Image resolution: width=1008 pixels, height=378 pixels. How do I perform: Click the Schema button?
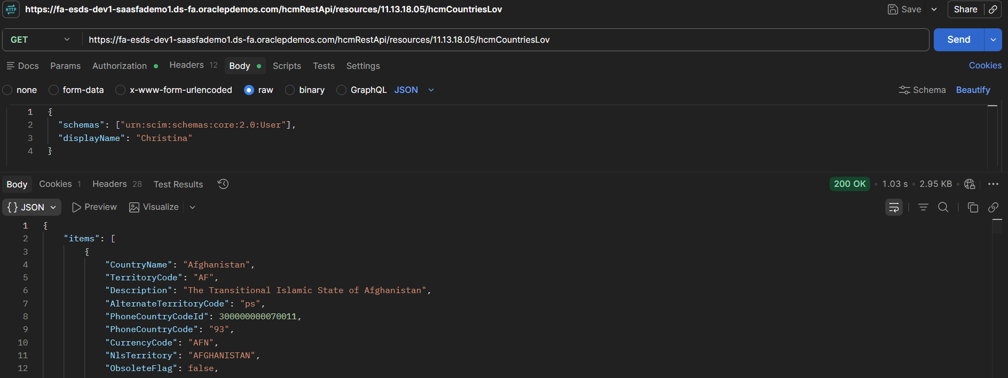(922, 90)
